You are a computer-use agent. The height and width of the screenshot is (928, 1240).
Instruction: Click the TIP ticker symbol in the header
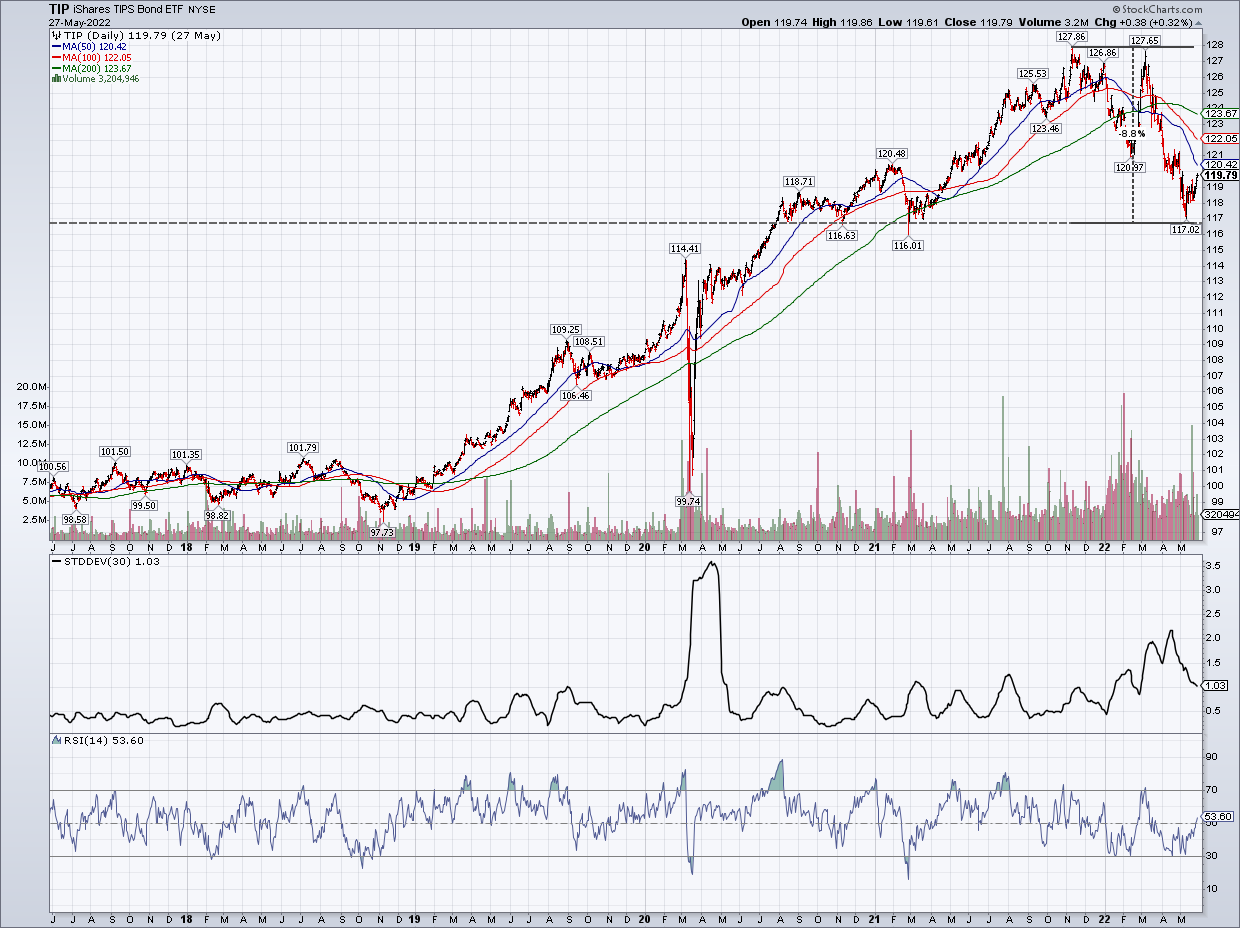tap(59, 8)
